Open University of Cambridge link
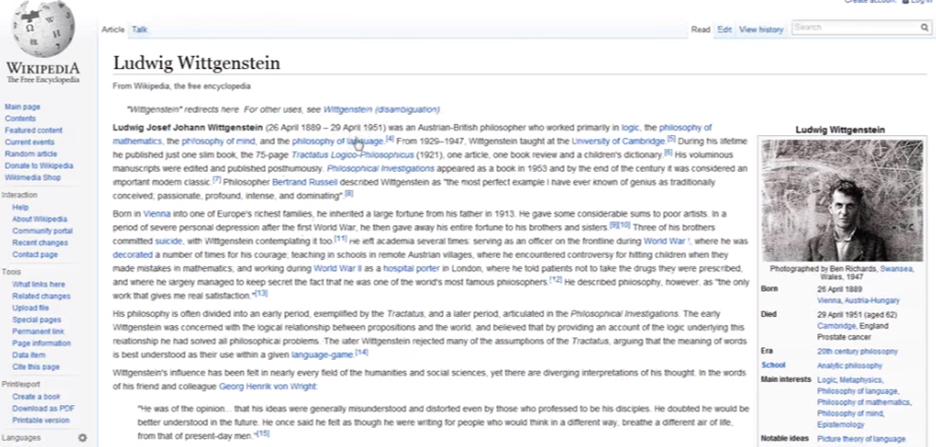The image size is (936, 447). 618,141
